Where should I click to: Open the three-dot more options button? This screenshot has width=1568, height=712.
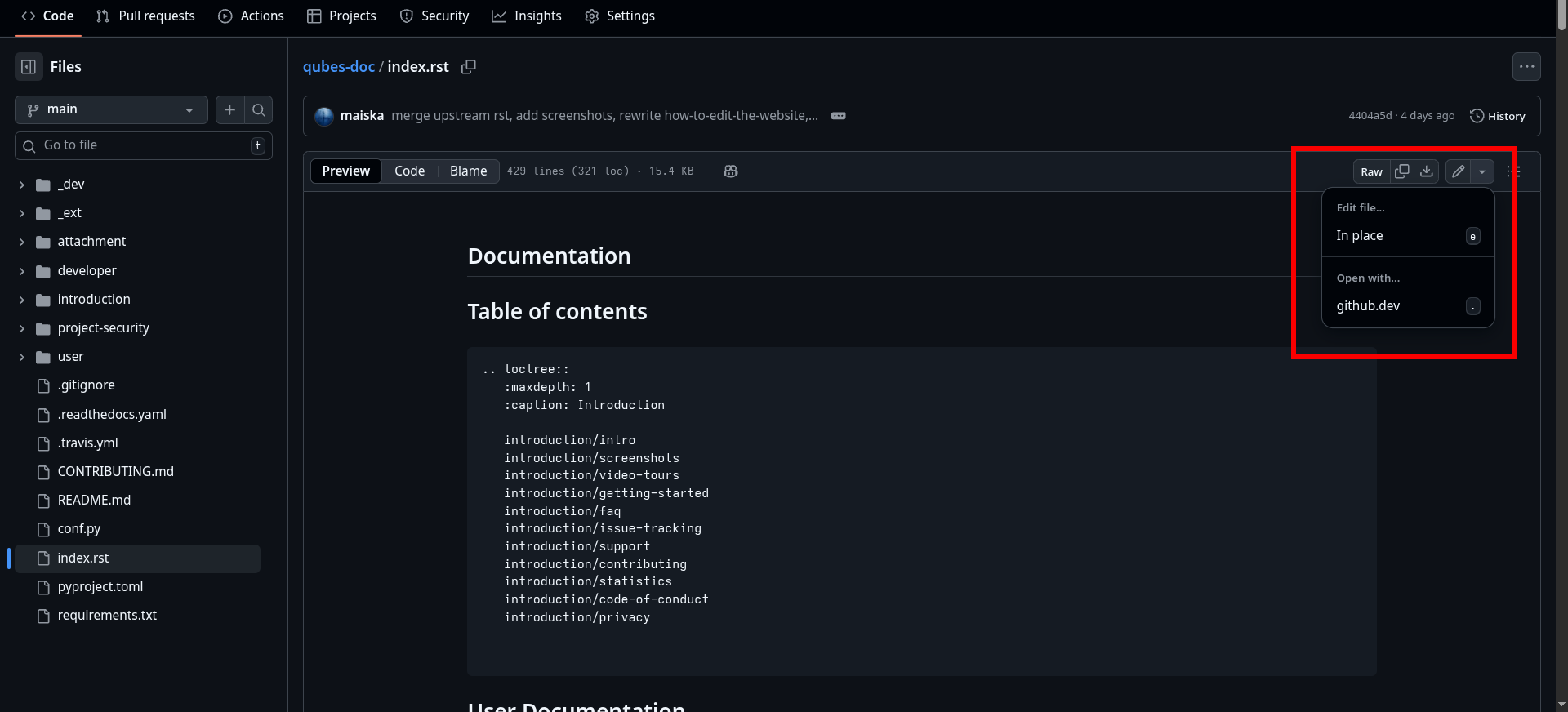click(1526, 67)
